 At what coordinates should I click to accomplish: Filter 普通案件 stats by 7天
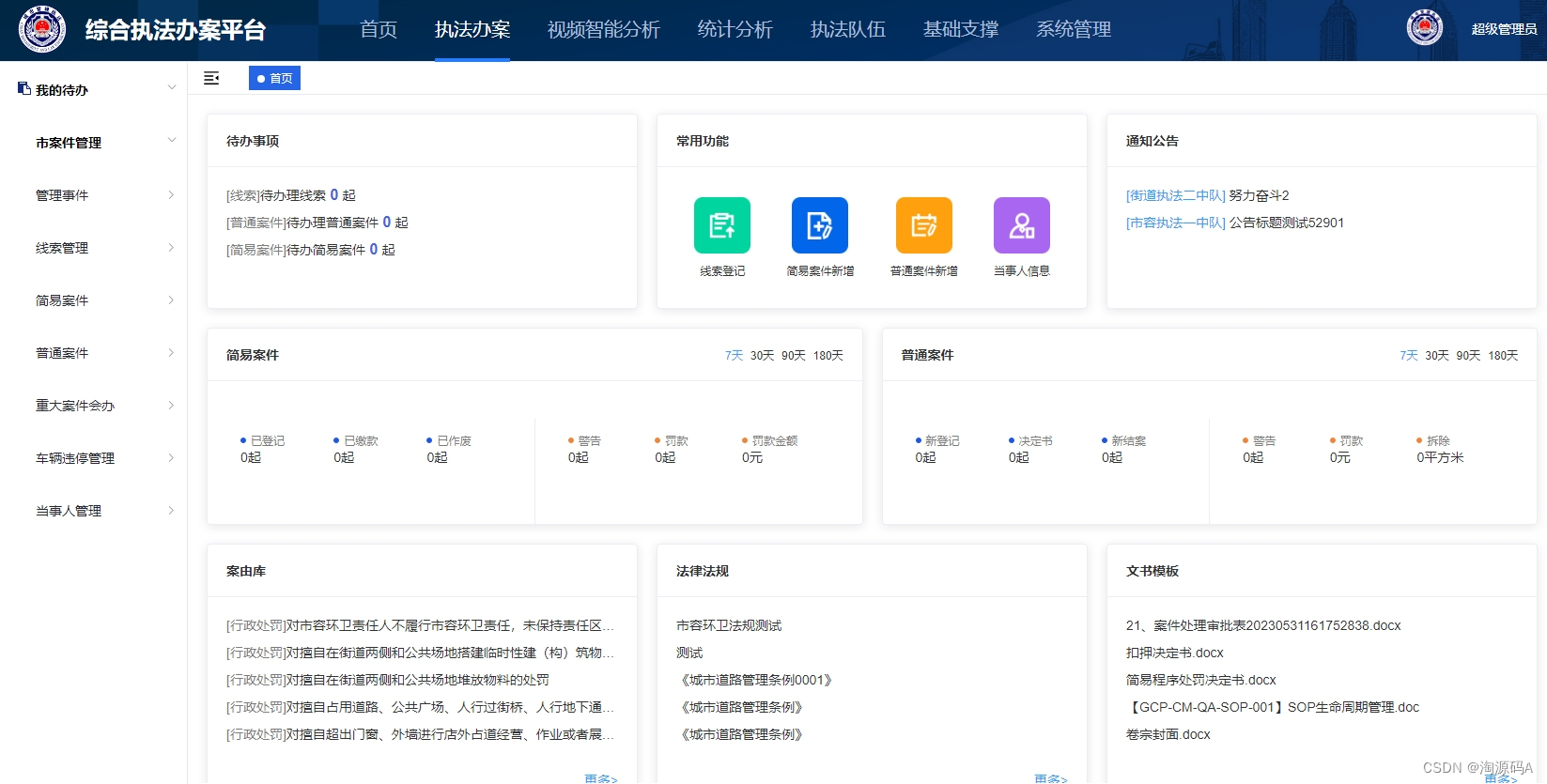pyautogui.click(x=1409, y=355)
